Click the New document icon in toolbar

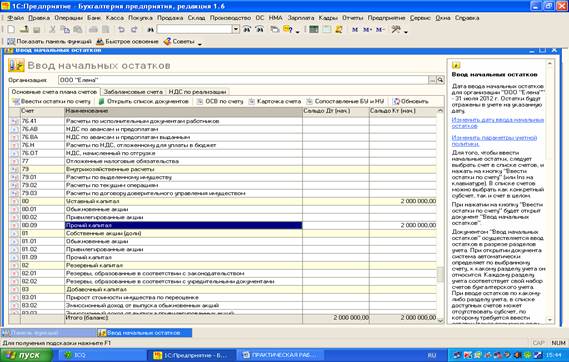click(x=11, y=30)
